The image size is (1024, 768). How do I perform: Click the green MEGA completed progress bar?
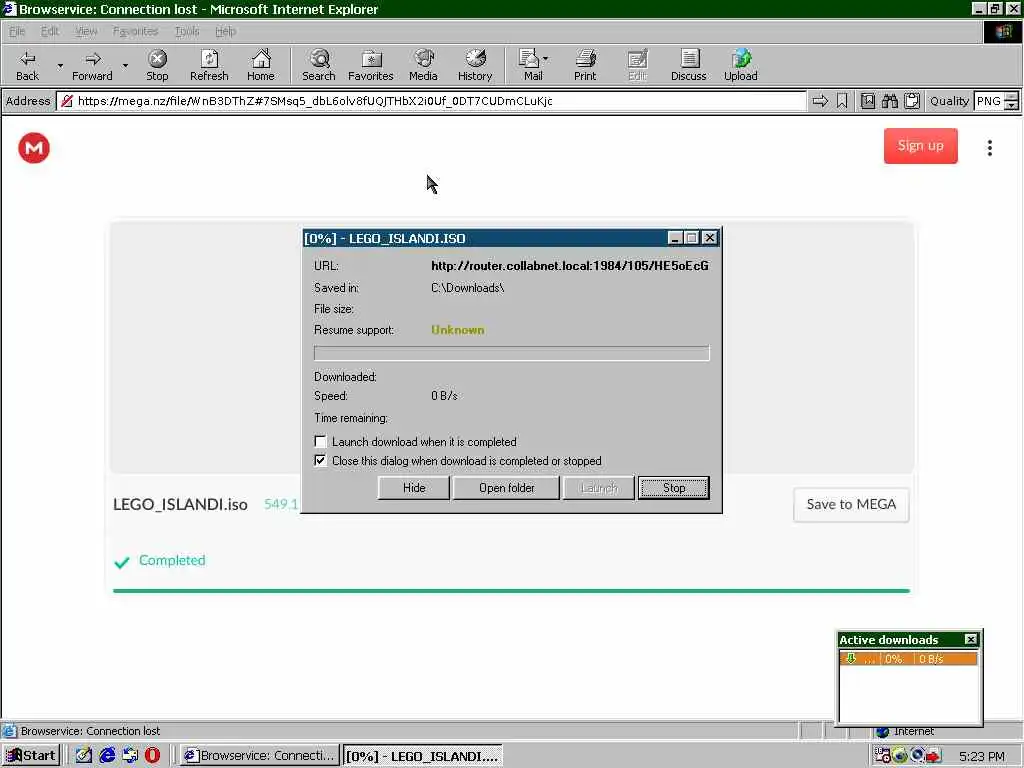pyautogui.click(x=511, y=591)
